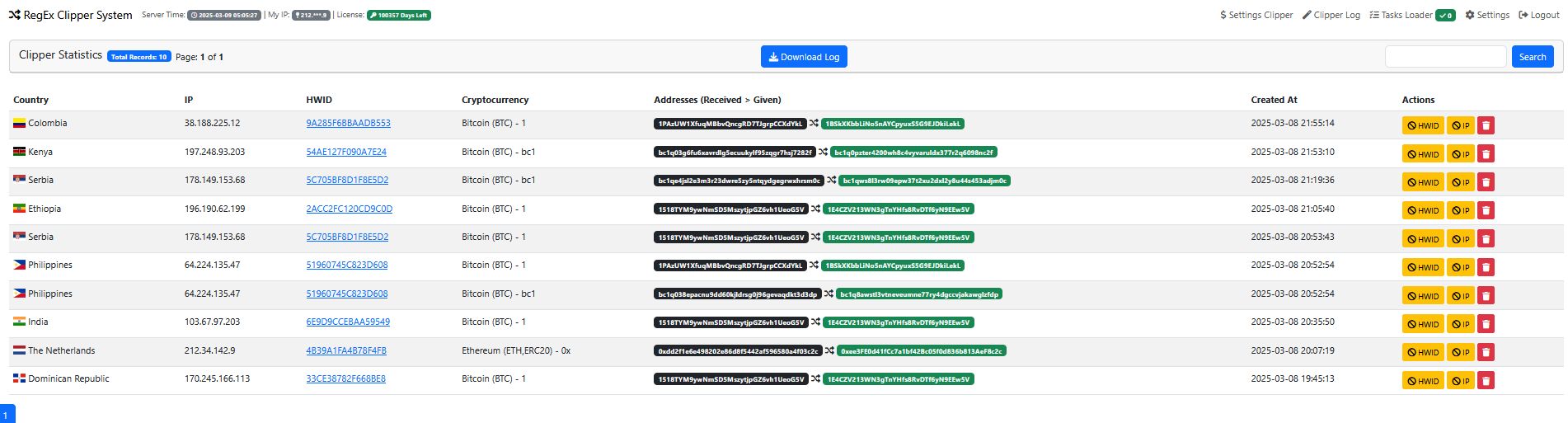
Task: Click the RegEx Clipper System logo icon
Action: click(14, 15)
